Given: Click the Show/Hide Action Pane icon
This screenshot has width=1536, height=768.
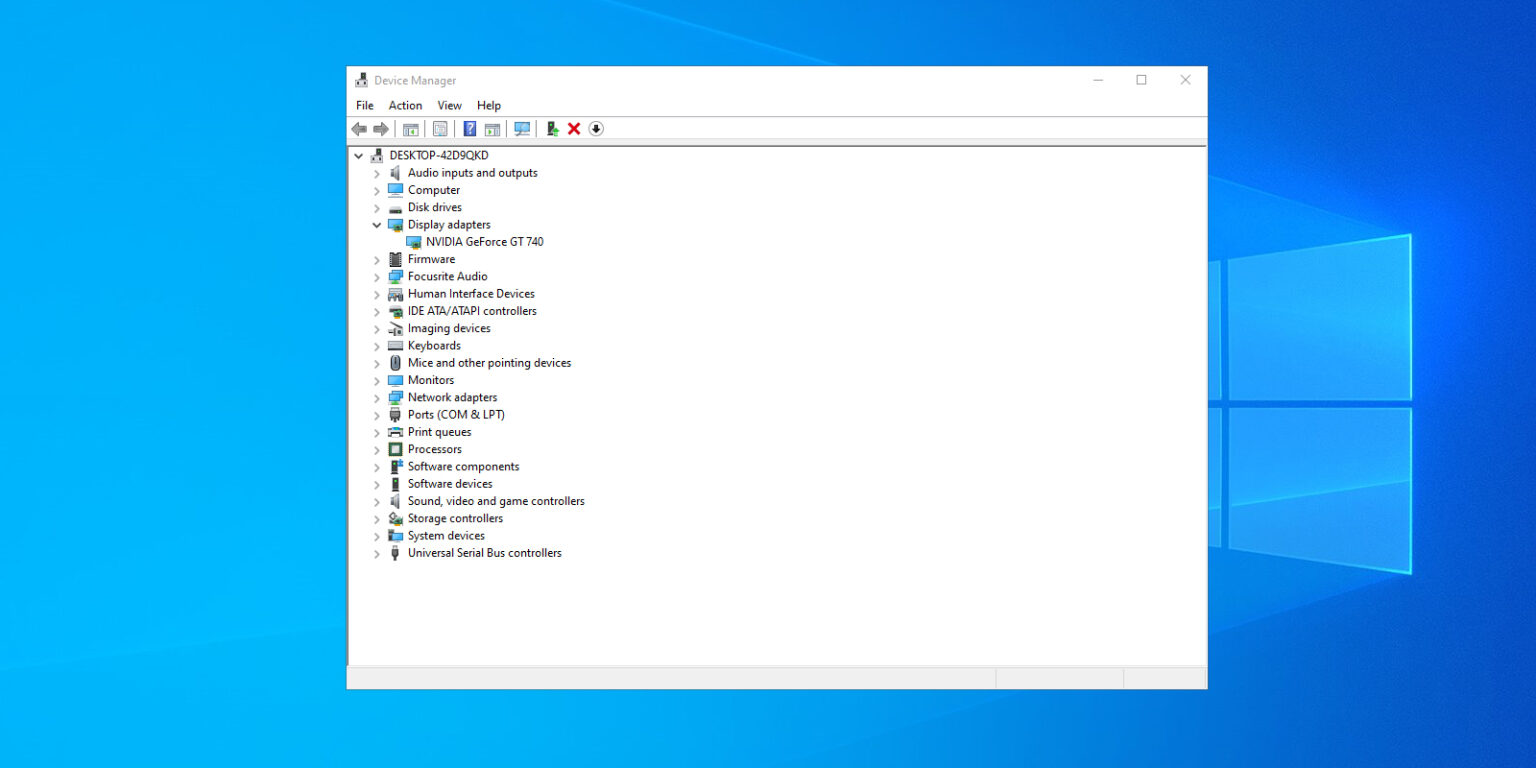Looking at the screenshot, I should pyautogui.click(x=492, y=129).
